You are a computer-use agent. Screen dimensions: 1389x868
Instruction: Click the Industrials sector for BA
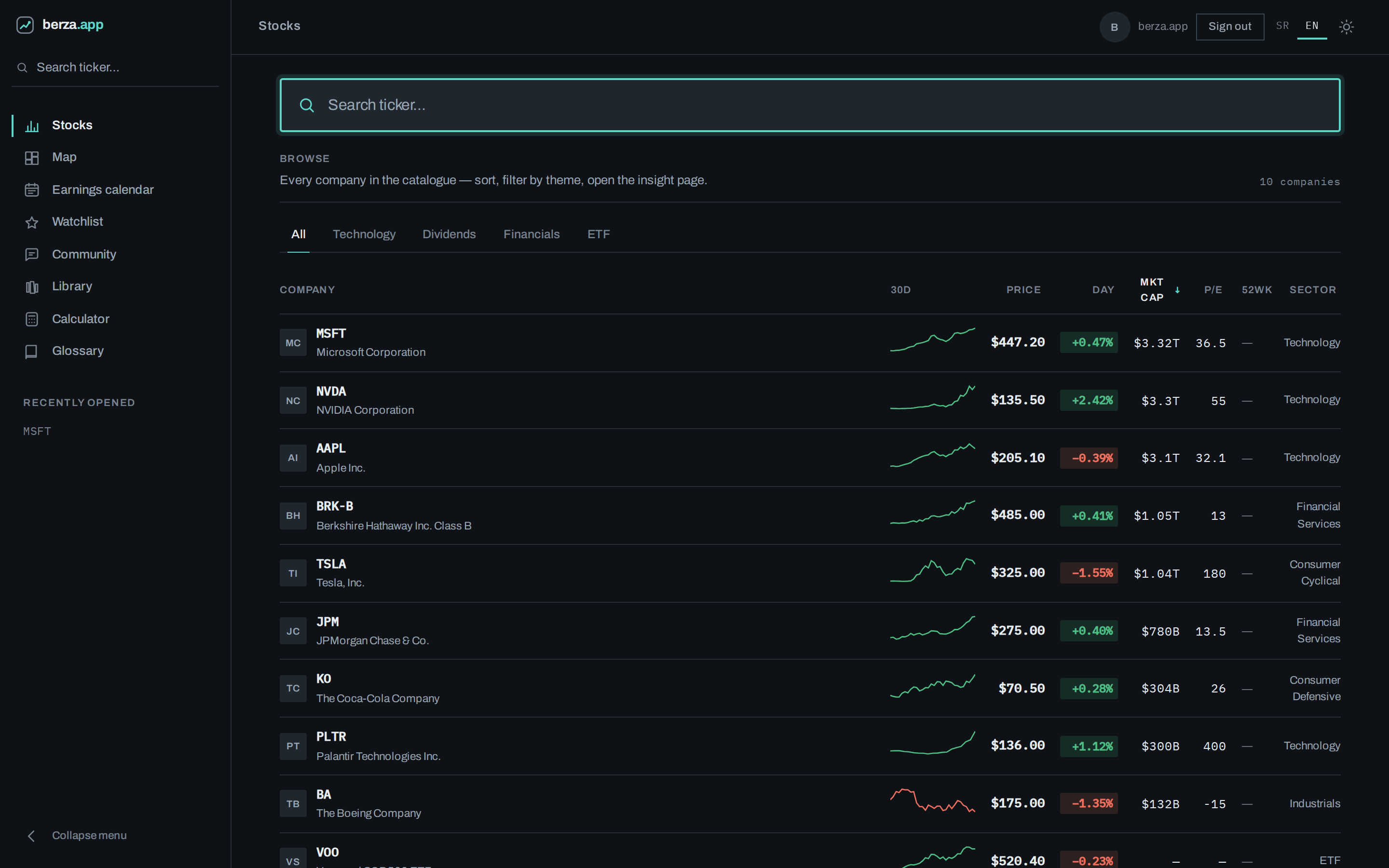(1314, 804)
